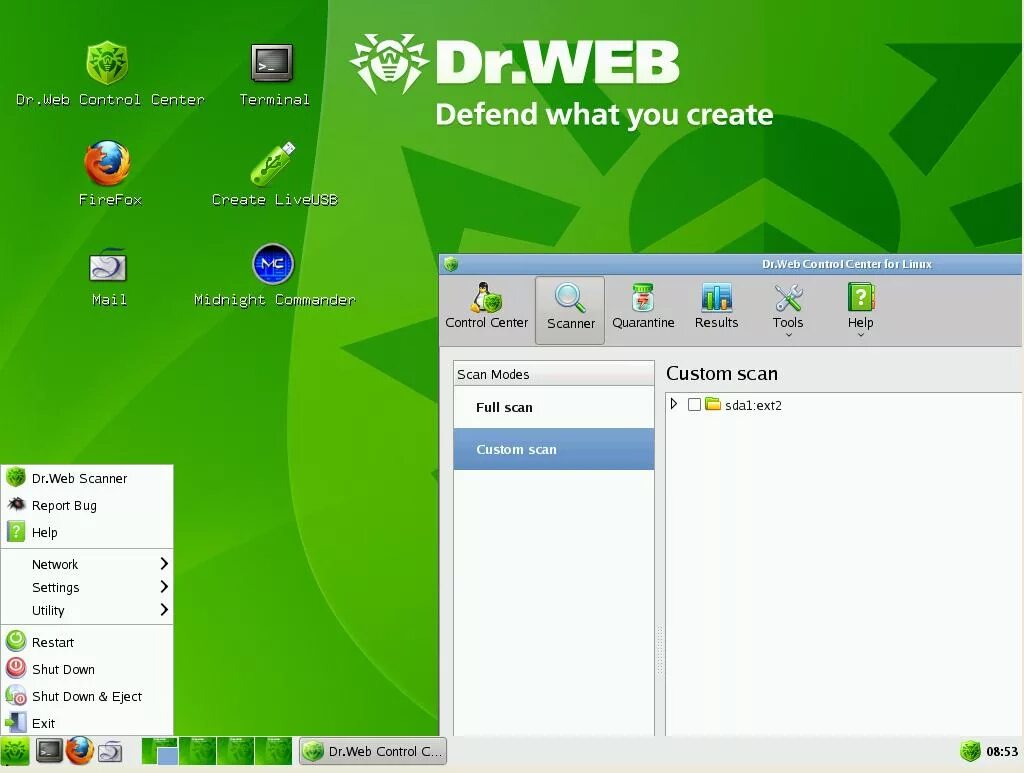This screenshot has width=1024, height=773.
Task: Click the Dr.Web window title bar icon
Action: (x=451, y=264)
